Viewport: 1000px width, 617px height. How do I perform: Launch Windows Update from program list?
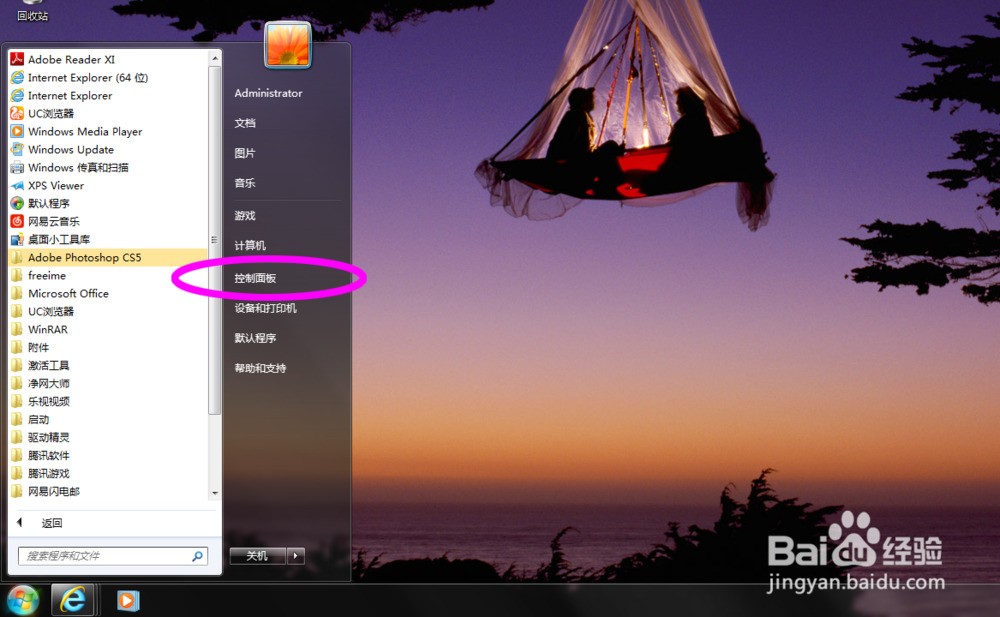70,150
